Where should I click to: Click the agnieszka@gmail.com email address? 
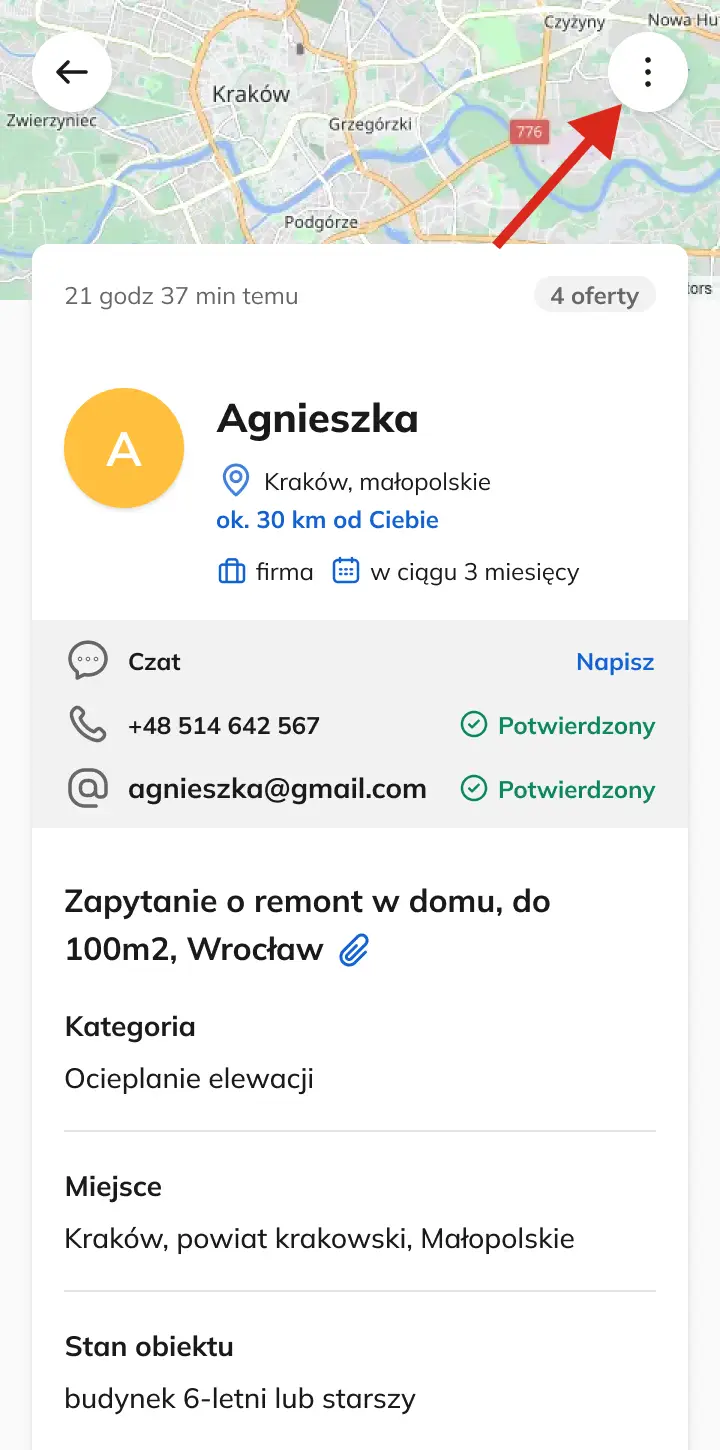277,789
